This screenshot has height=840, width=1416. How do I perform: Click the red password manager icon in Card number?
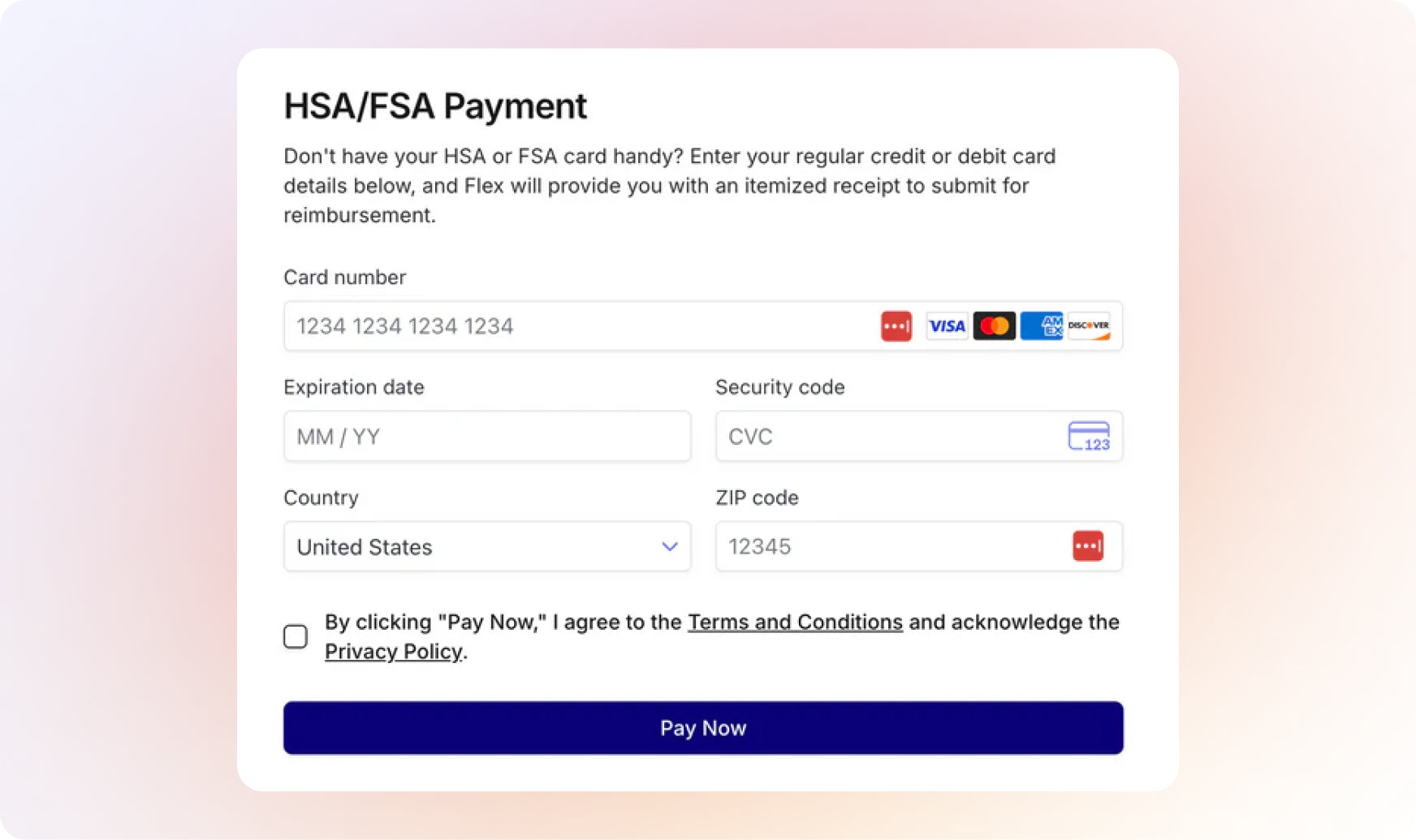(896, 326)
